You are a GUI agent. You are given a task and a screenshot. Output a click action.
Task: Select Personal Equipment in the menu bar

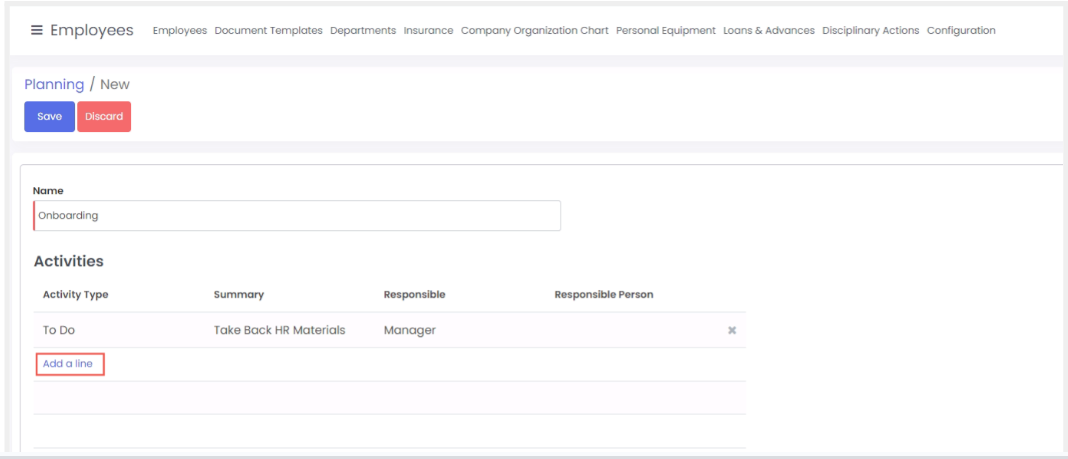tap(665, 31)
